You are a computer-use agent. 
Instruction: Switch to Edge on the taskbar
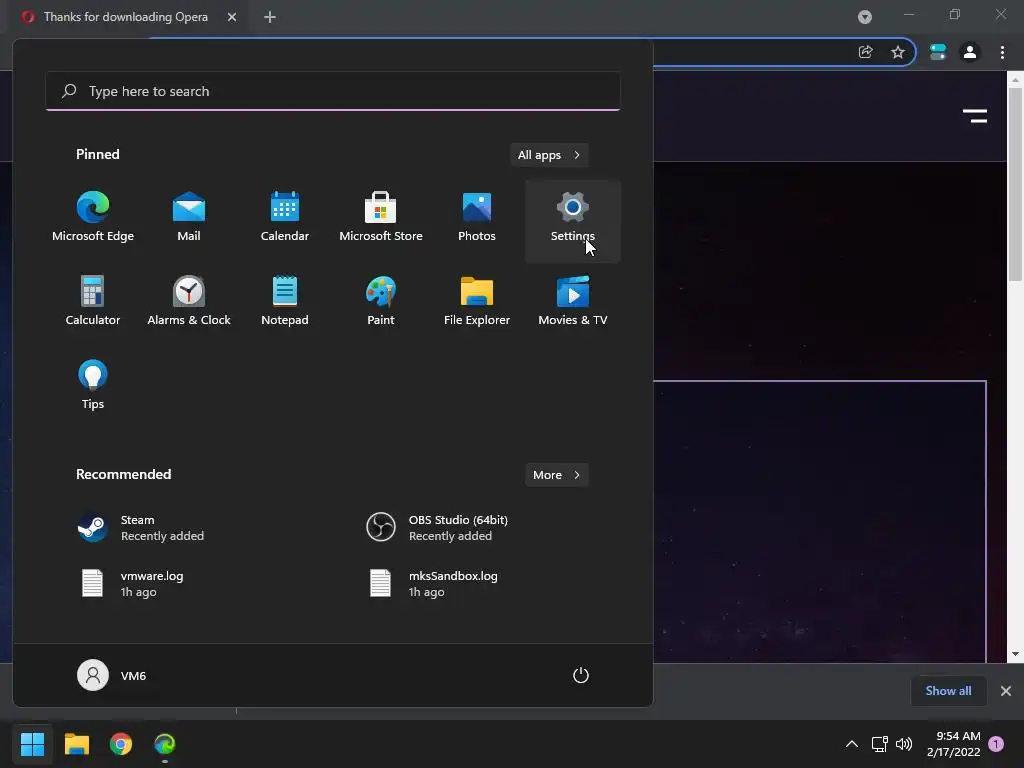coord(165,744)
